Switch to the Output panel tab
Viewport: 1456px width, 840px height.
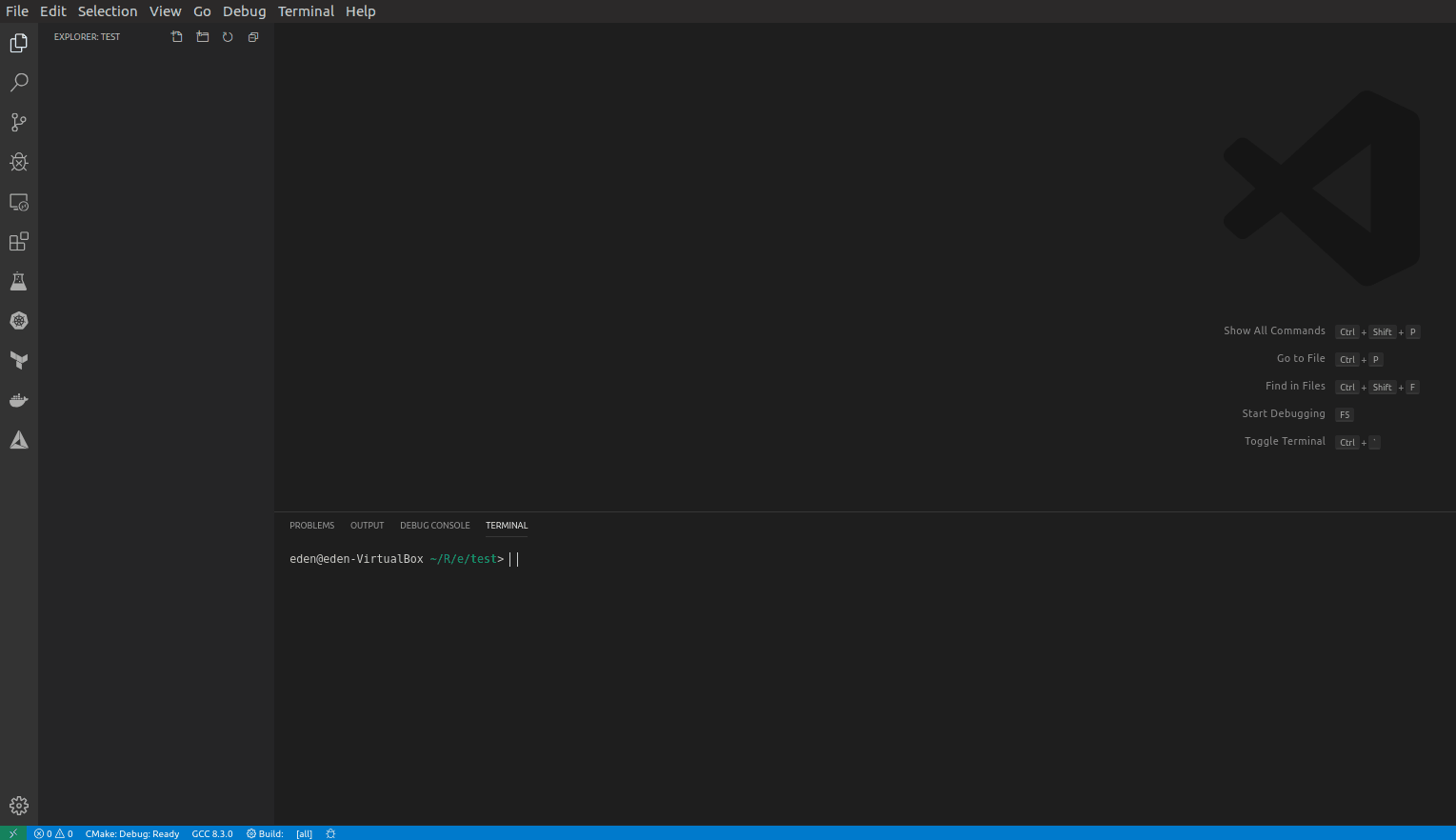pos(368,526)
